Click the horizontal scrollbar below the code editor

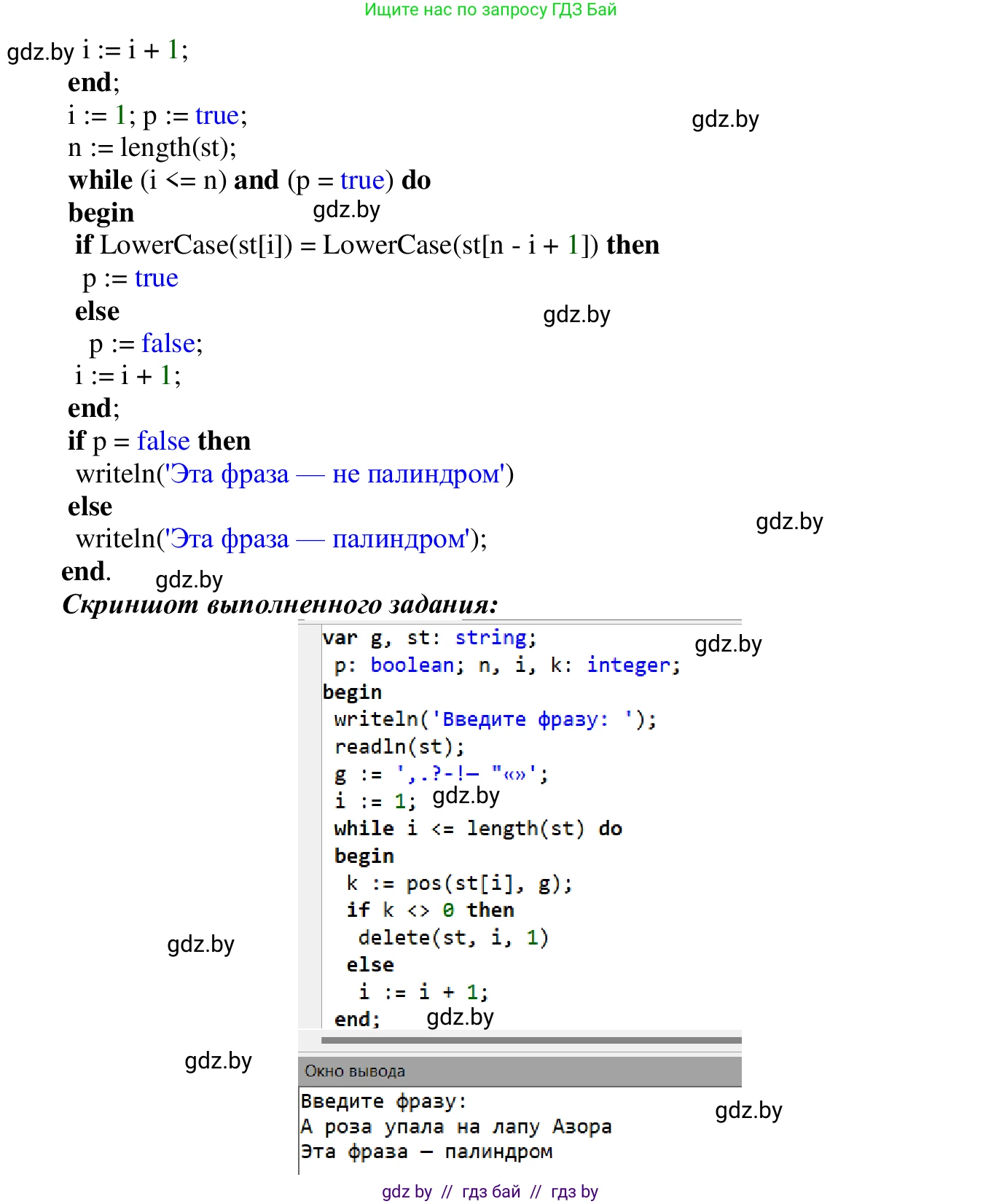530,1040
